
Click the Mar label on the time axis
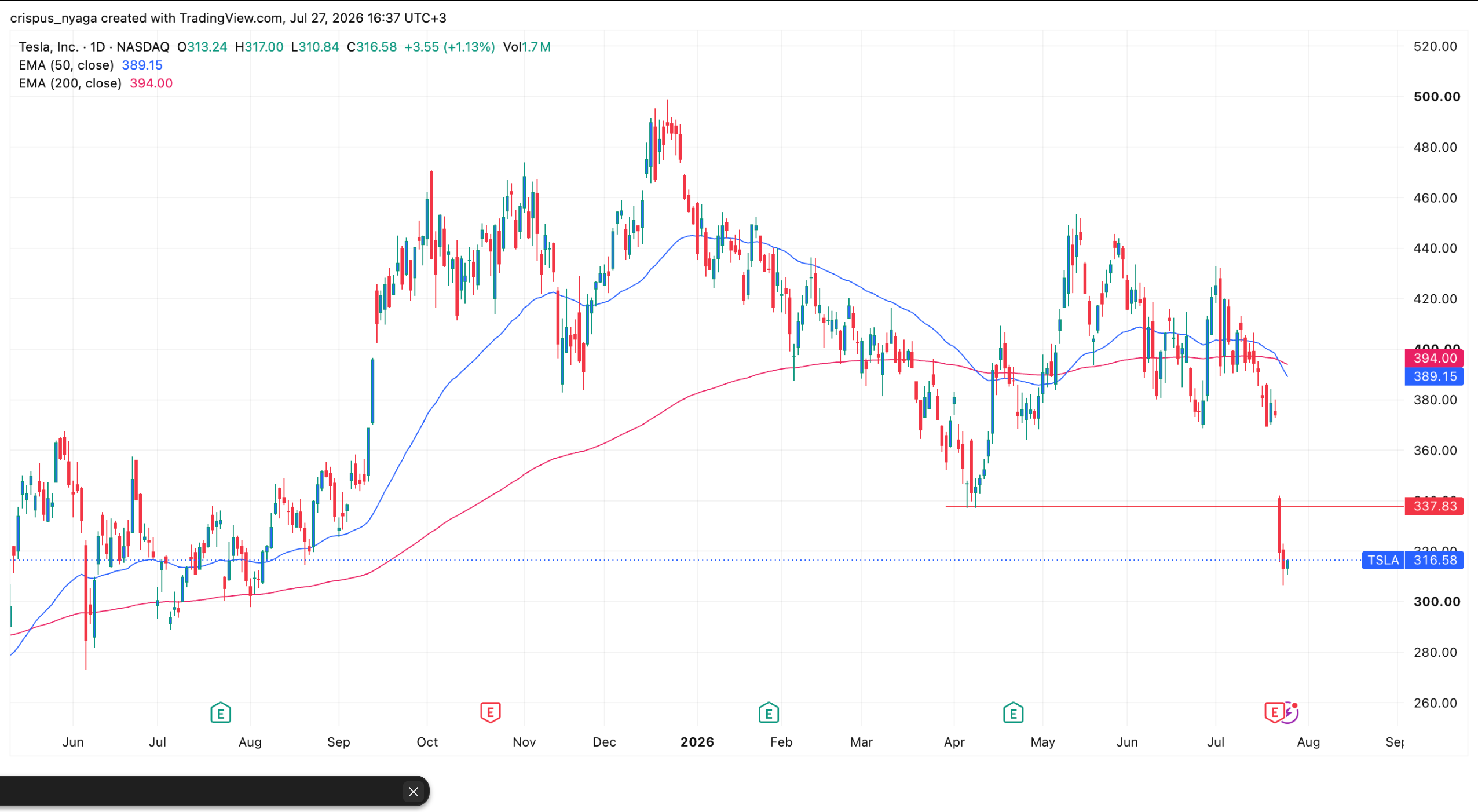point(861,742)
